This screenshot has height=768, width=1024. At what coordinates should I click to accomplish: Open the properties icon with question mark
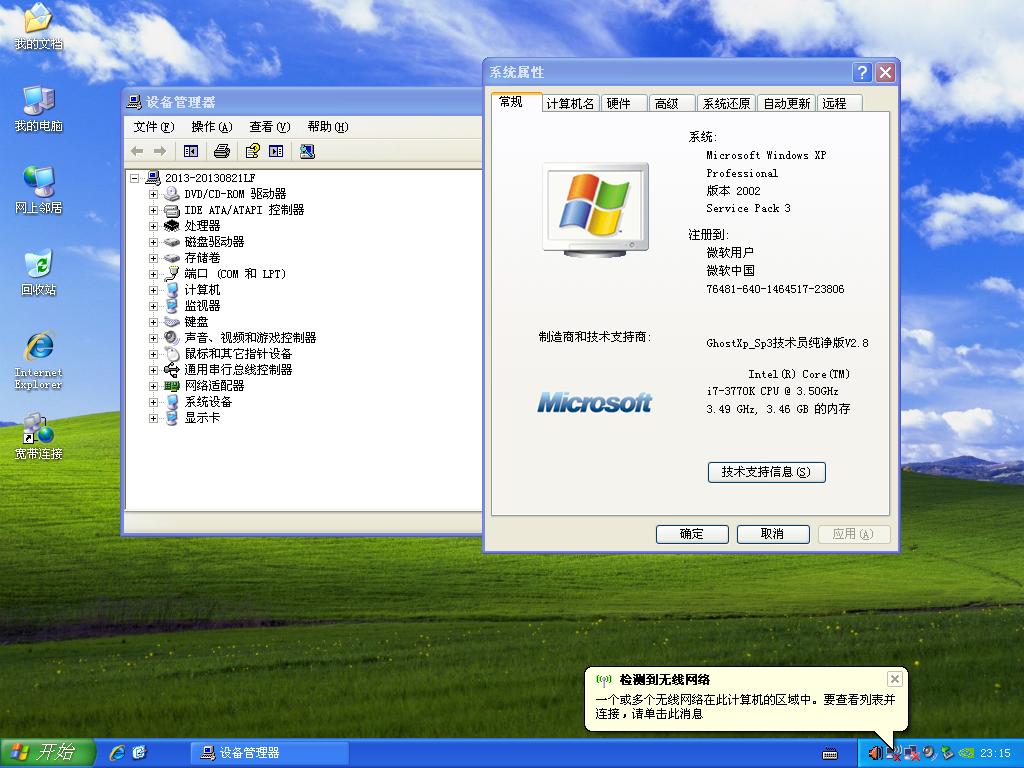coord(253,152)
